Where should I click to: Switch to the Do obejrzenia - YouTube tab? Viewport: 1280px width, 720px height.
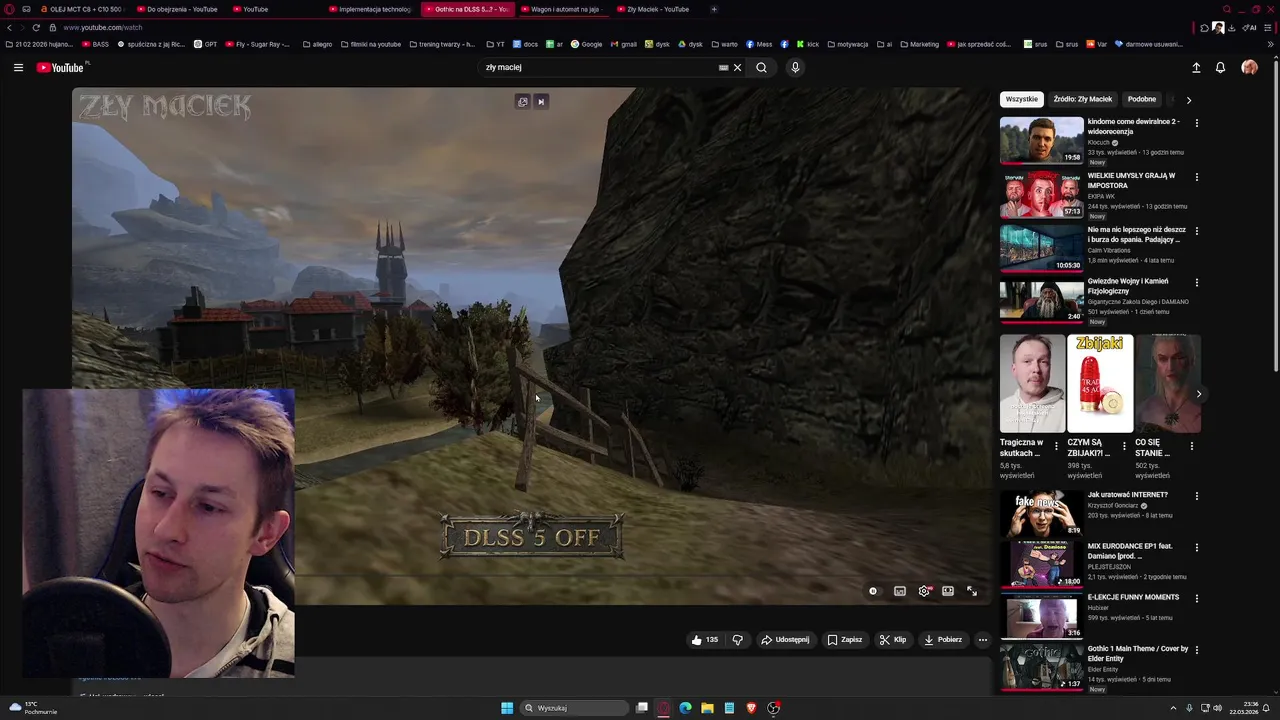coord(176,9)
